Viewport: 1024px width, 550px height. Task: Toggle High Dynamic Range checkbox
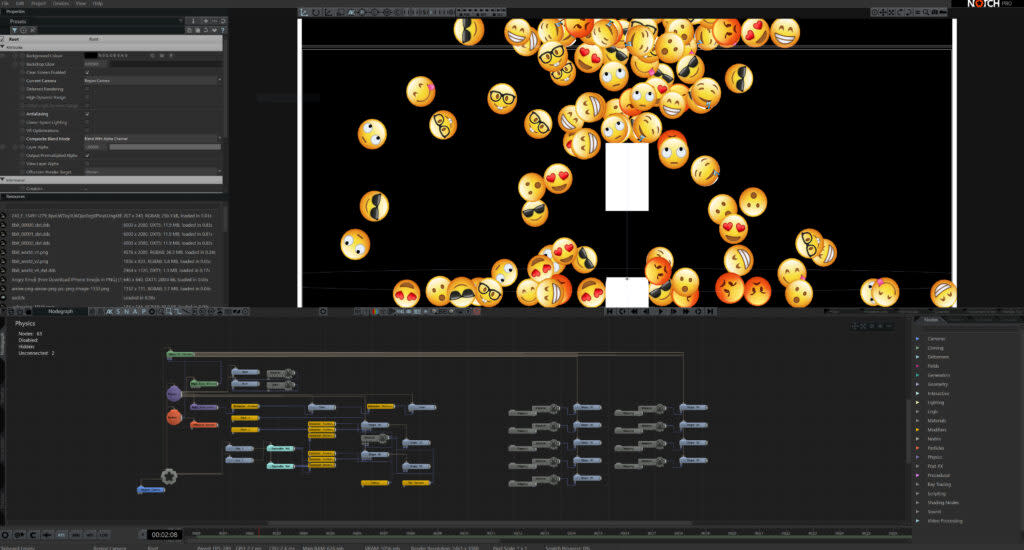pos(87,97)
